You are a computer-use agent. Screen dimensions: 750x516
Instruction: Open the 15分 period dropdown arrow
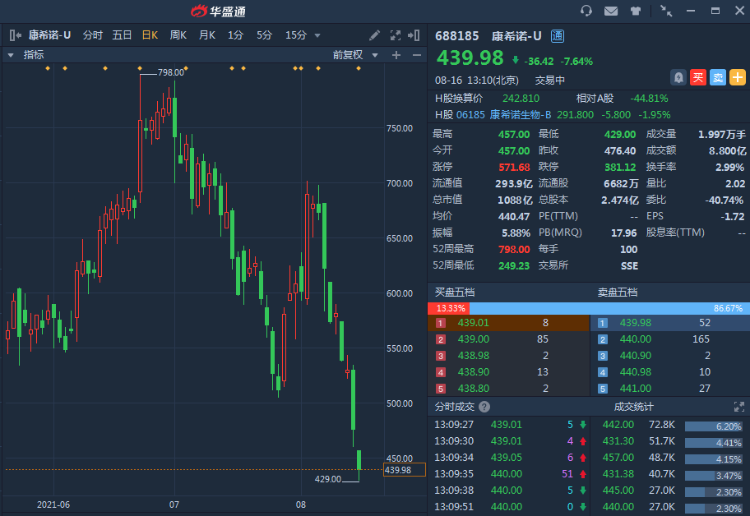pos(317,35)
